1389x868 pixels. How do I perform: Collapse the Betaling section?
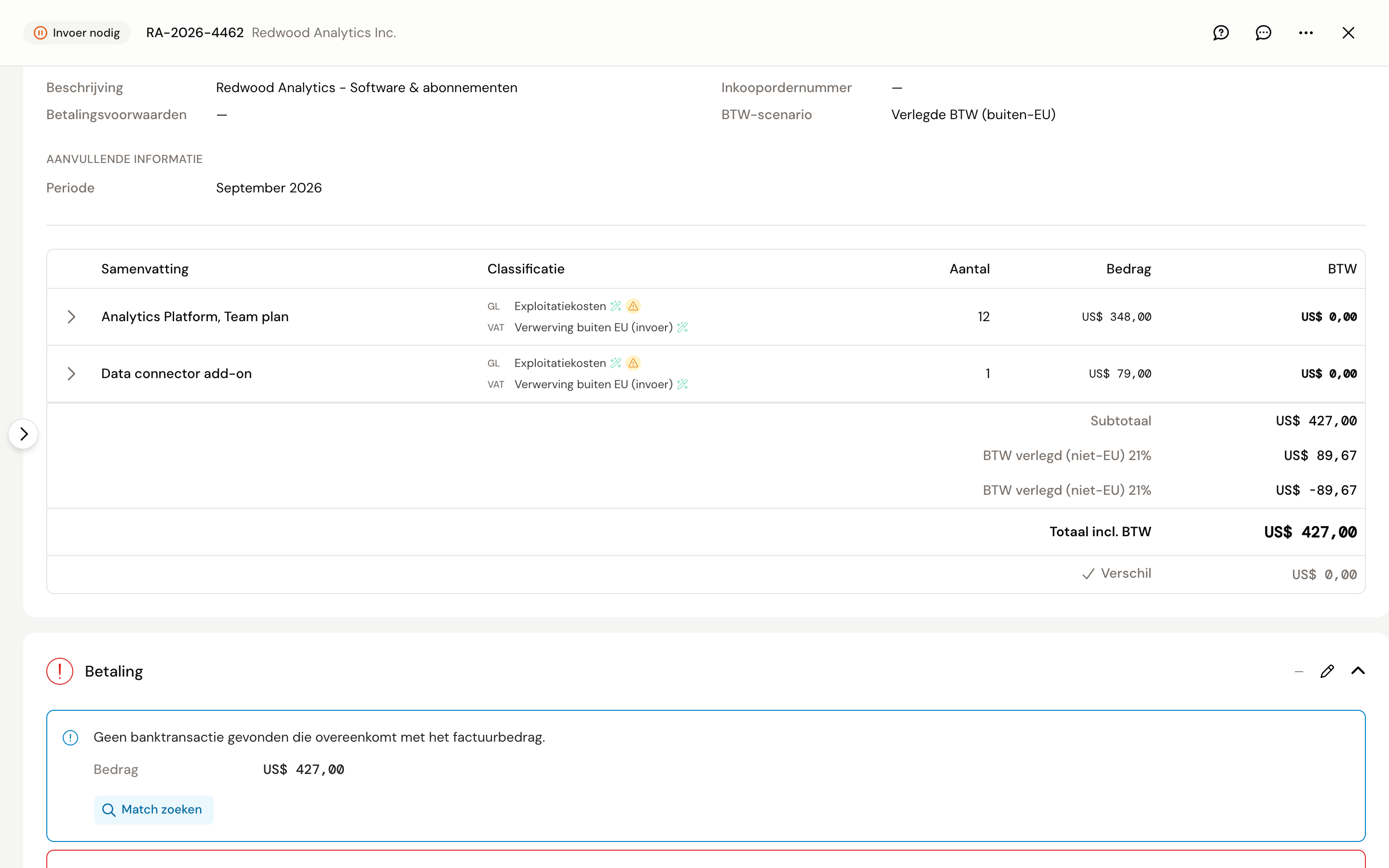1358,671
